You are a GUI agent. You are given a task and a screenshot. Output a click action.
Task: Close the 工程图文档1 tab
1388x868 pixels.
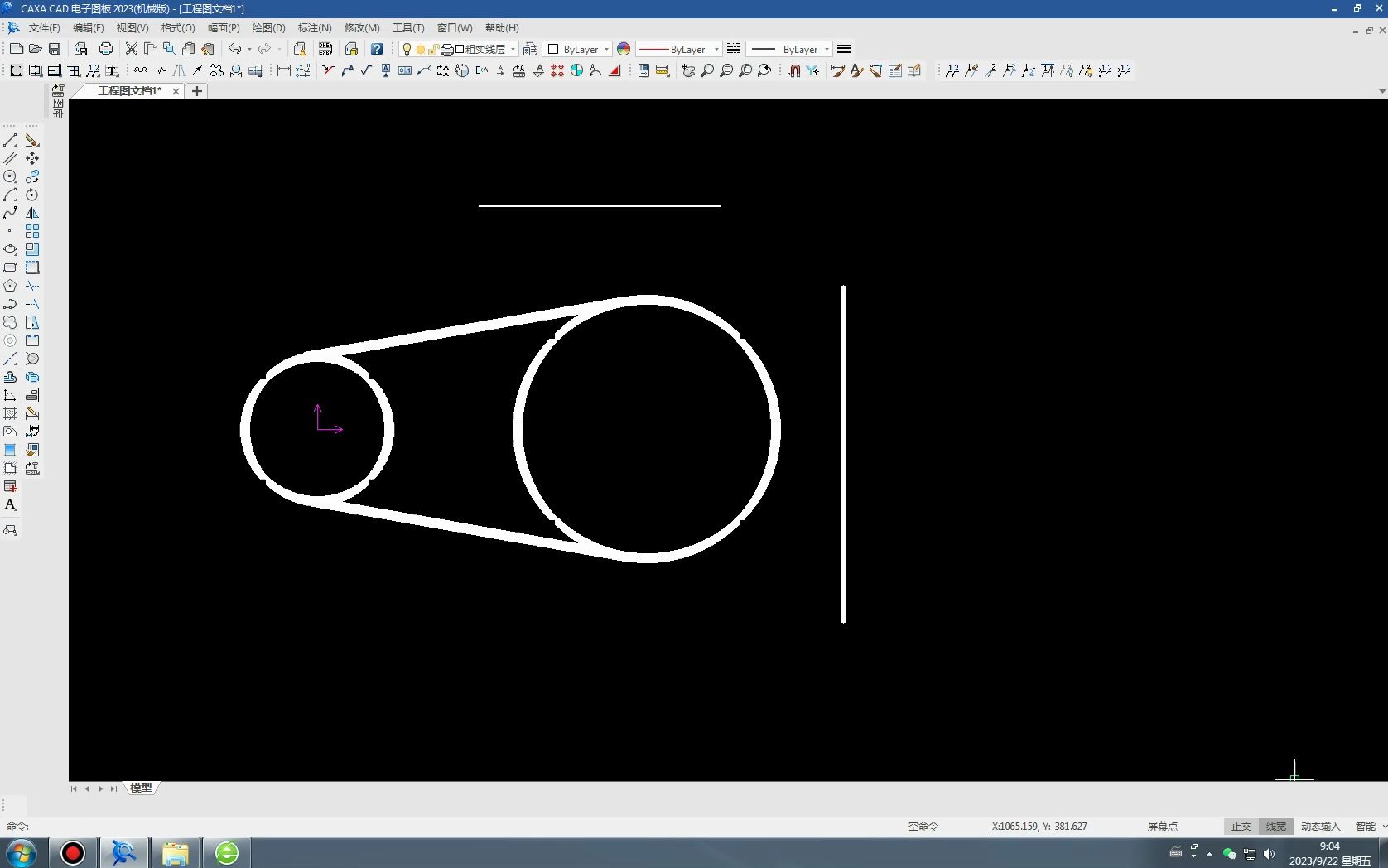(x=176, y=91)
